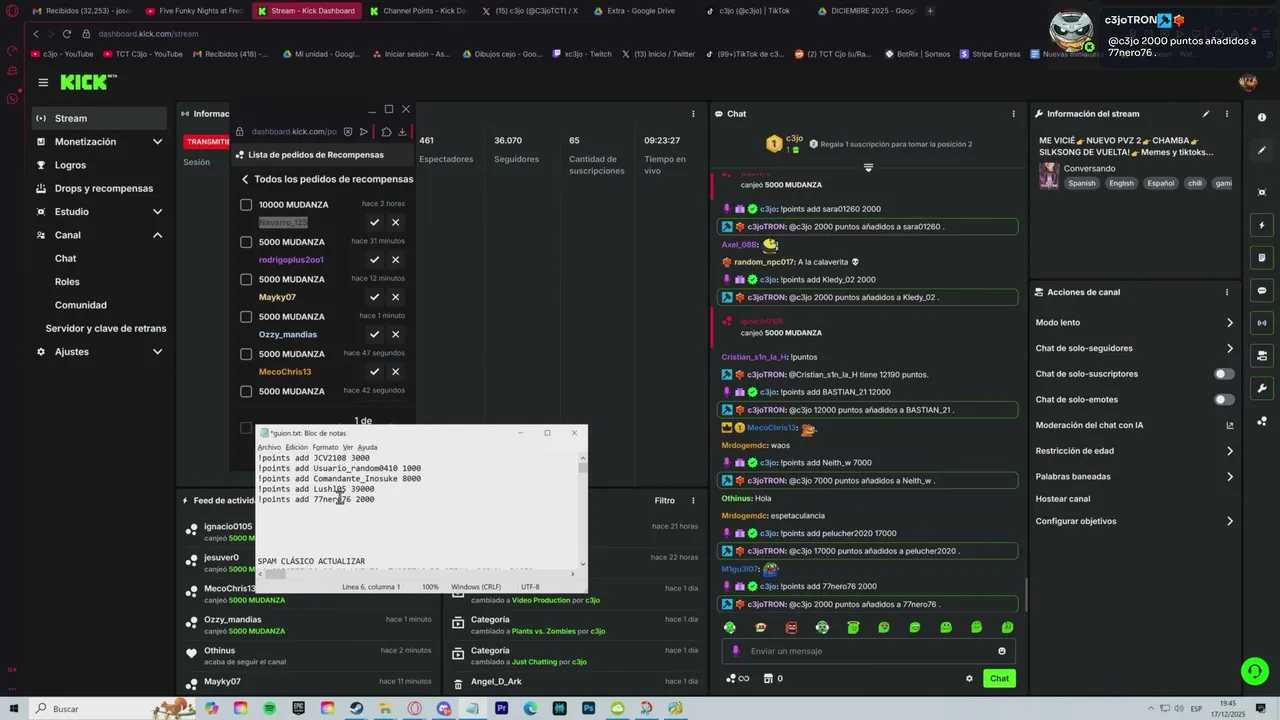Click the channel points infinity icon
1280x720 pixels.
(x=738, y=678)
